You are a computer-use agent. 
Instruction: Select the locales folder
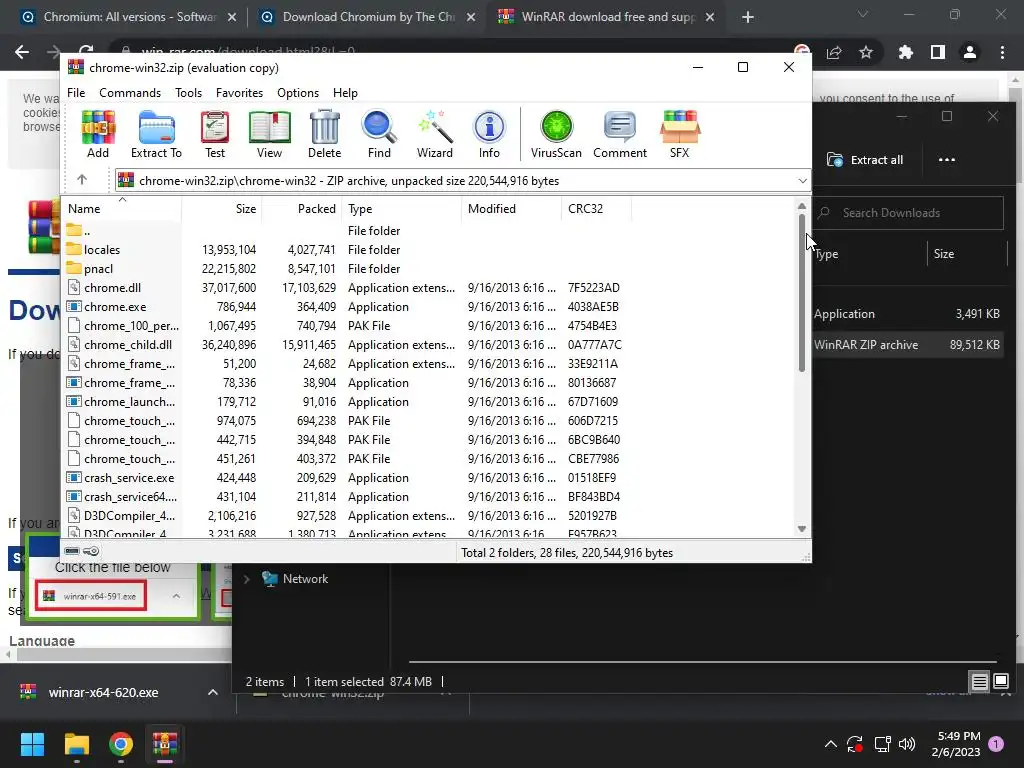tap(102, 249)
